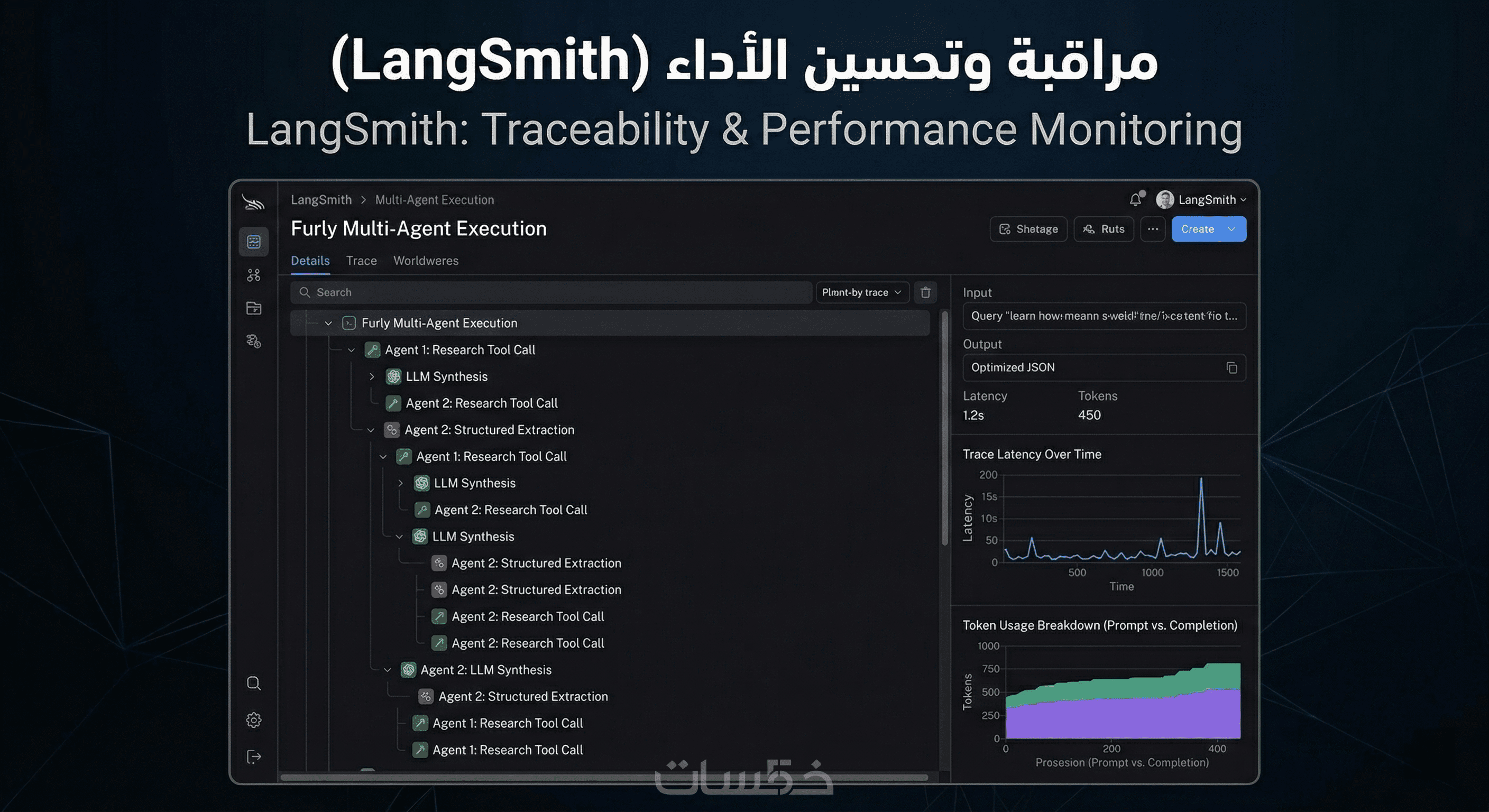Open settings gear in sidebar
The width and height of the screenshot is (1489, 812).
click(x=254, y=720)
